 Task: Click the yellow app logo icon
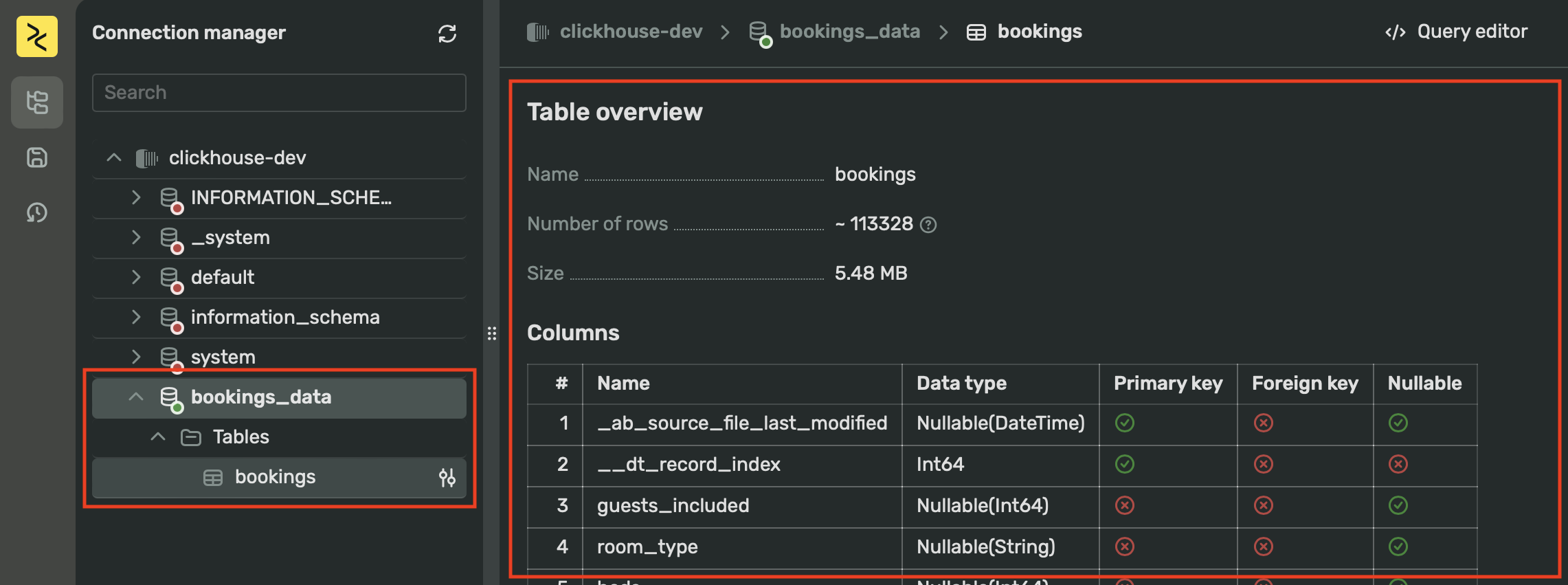(x=37, y=36)
